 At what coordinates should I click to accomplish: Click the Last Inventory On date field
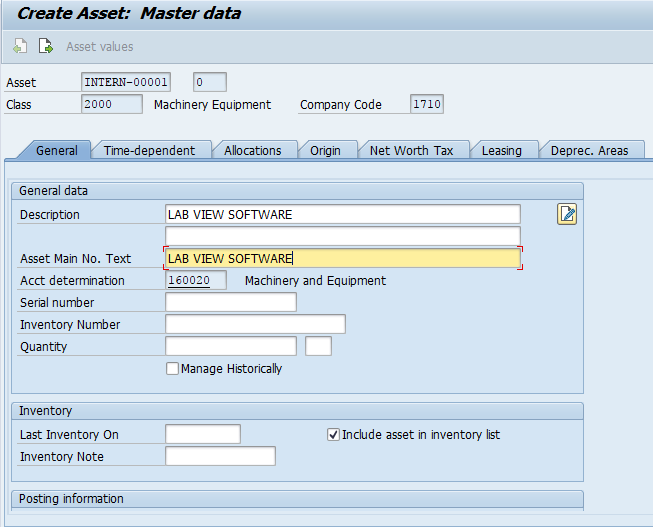tap(203, 434)
